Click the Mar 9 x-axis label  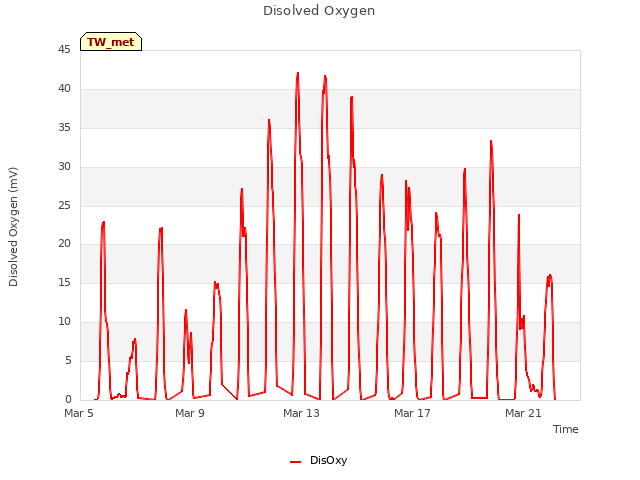click(190, 413)
